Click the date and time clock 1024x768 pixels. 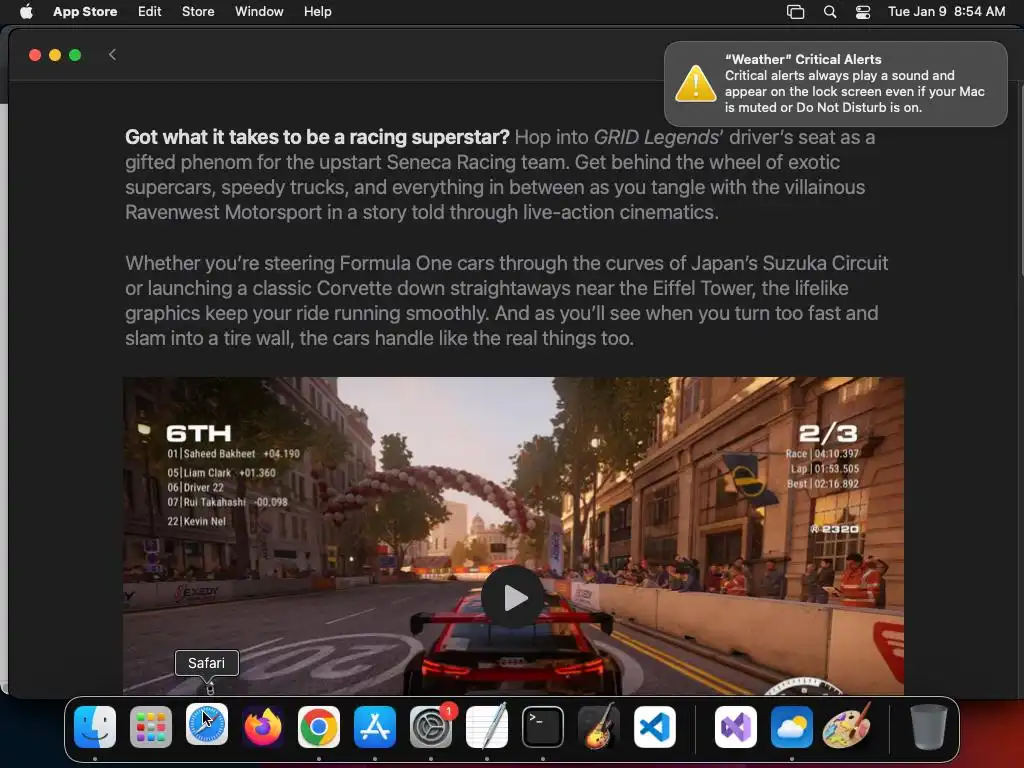coord(946,11)
